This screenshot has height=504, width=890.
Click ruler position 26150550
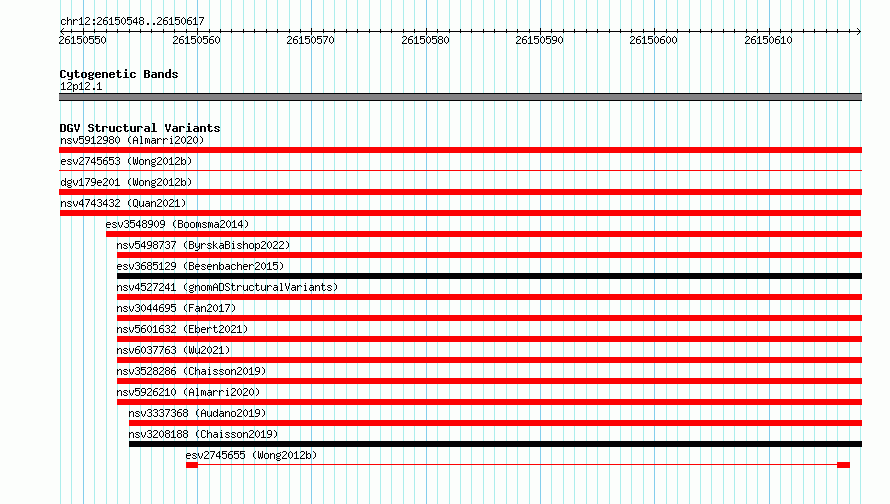coord(82,40)
